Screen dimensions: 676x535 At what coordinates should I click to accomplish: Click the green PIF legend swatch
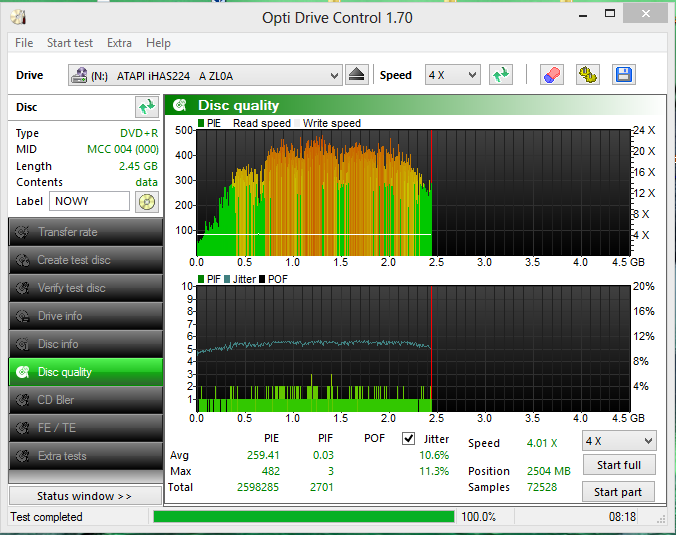201,279
